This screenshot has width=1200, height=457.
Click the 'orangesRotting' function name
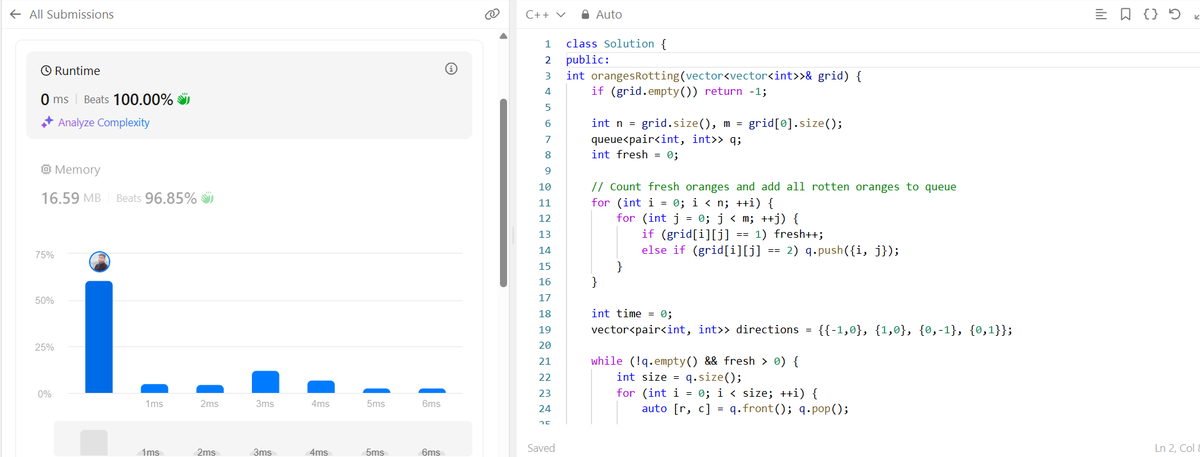636,76
